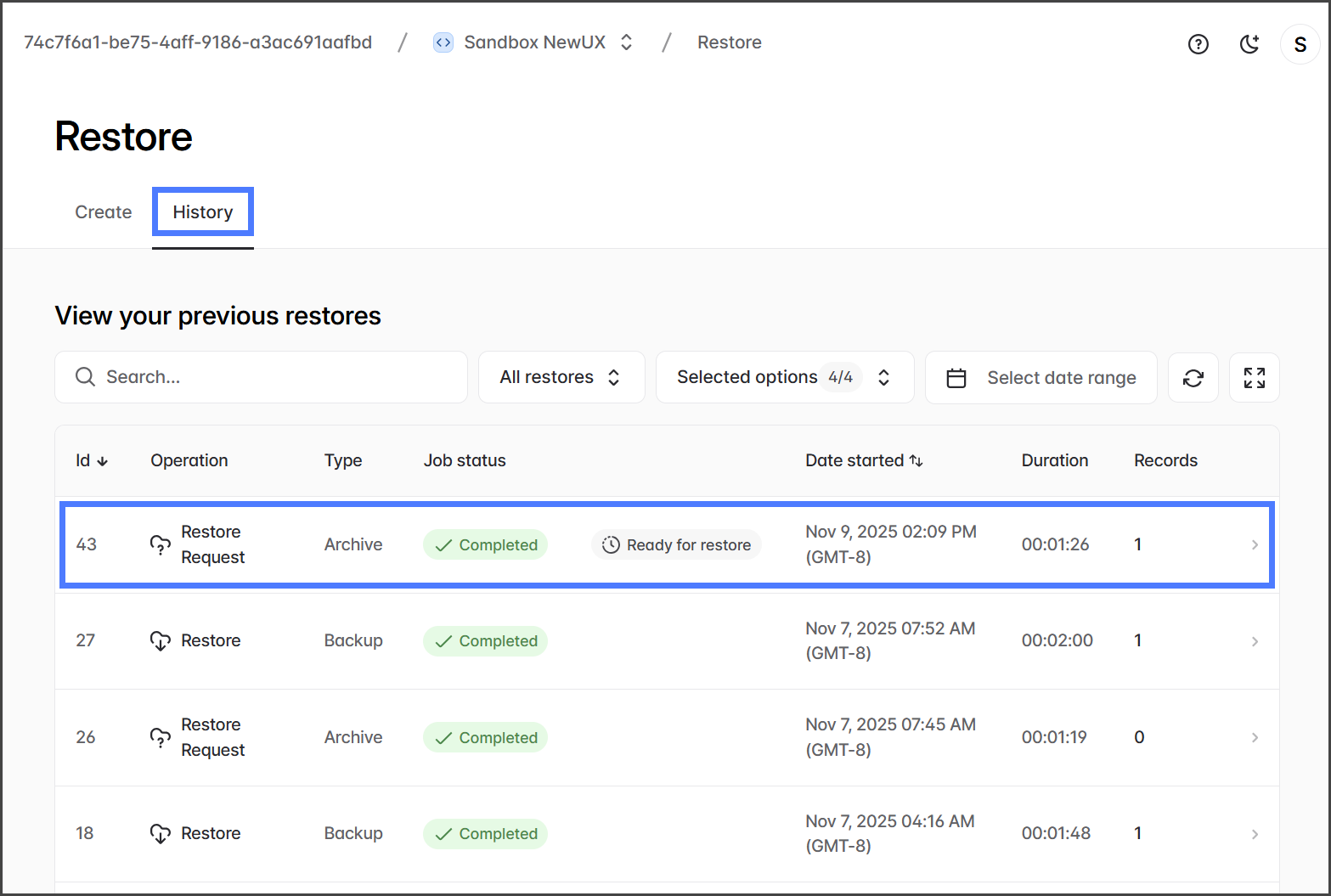Expand table to fullscreen view
This screenshot has height=896, width=1331.
click(1254, 378)
